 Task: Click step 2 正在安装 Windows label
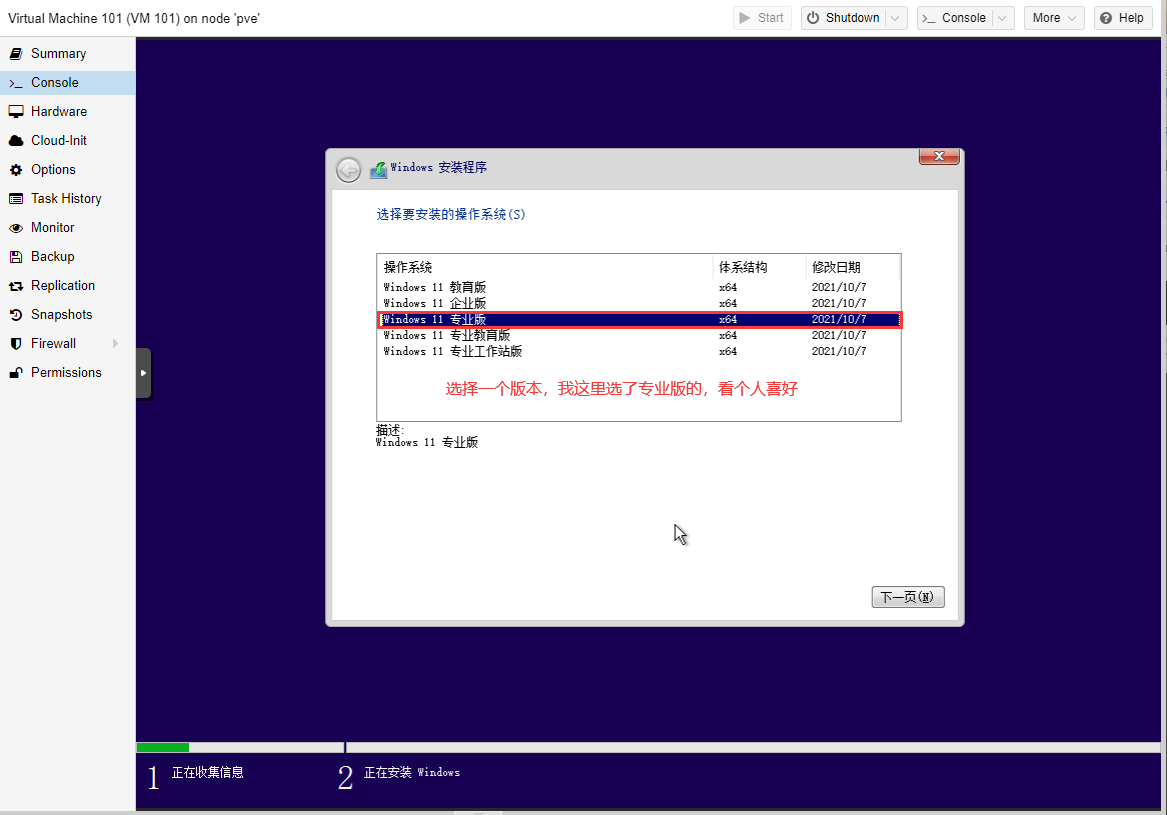(x=412, y=773)
